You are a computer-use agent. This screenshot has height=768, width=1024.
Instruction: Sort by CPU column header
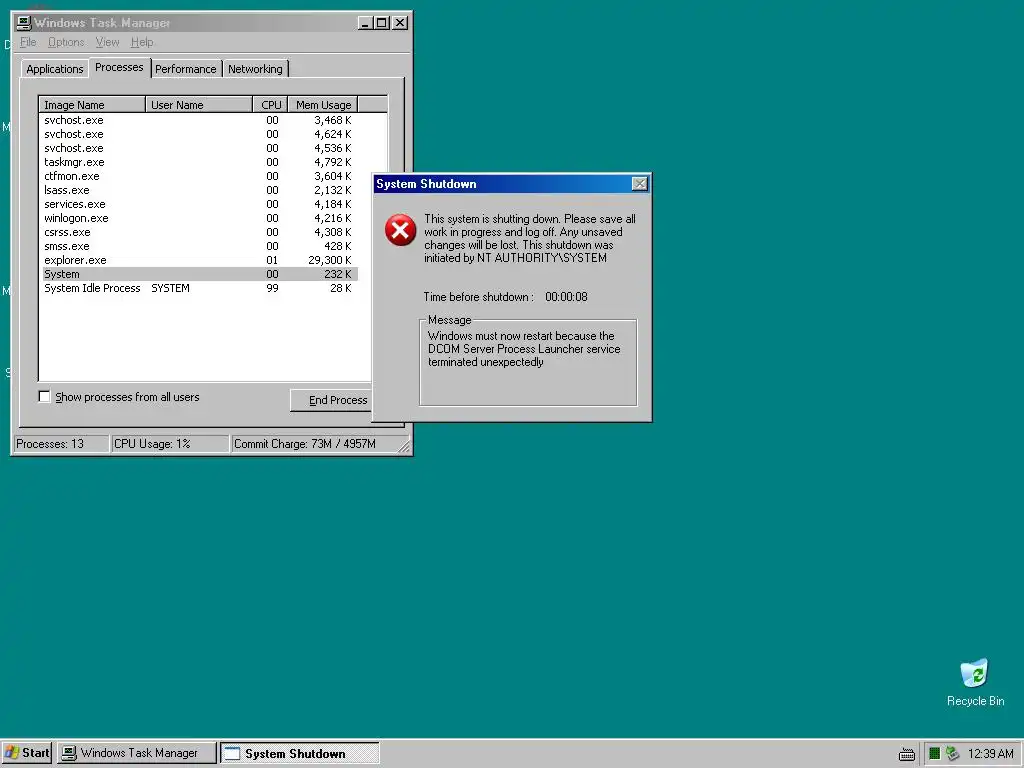(271, 104)
